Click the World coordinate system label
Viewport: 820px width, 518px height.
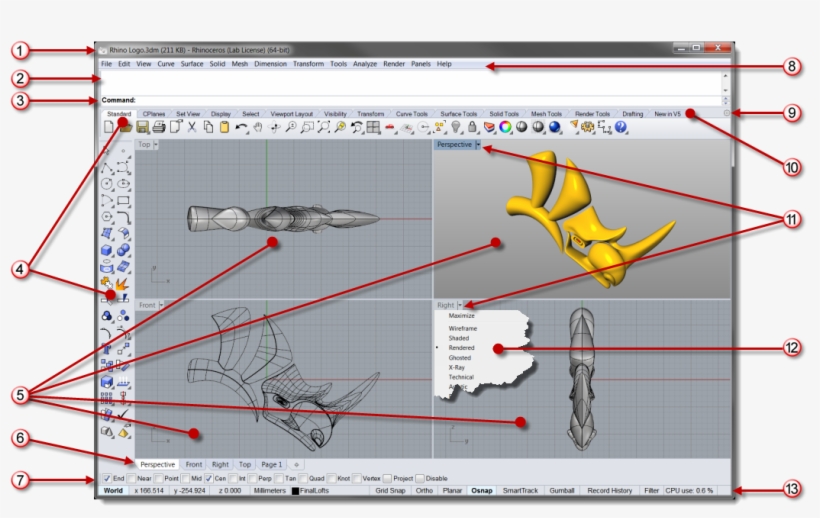(113, 491)
